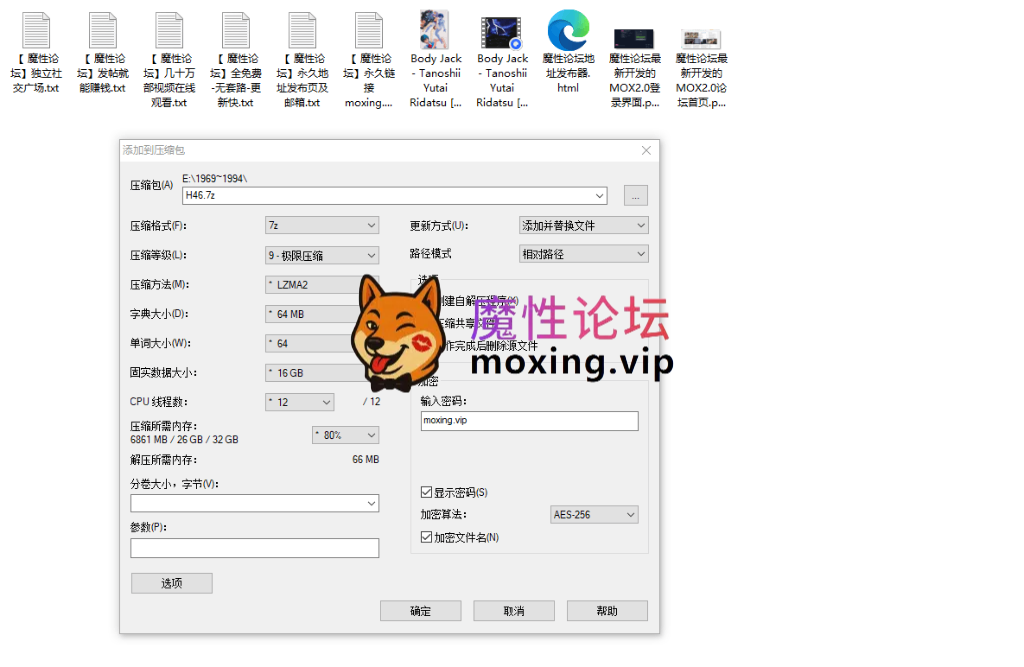Select the MOX2.0论坛首页 image file

pyautogui.click(x=701, y=39)
